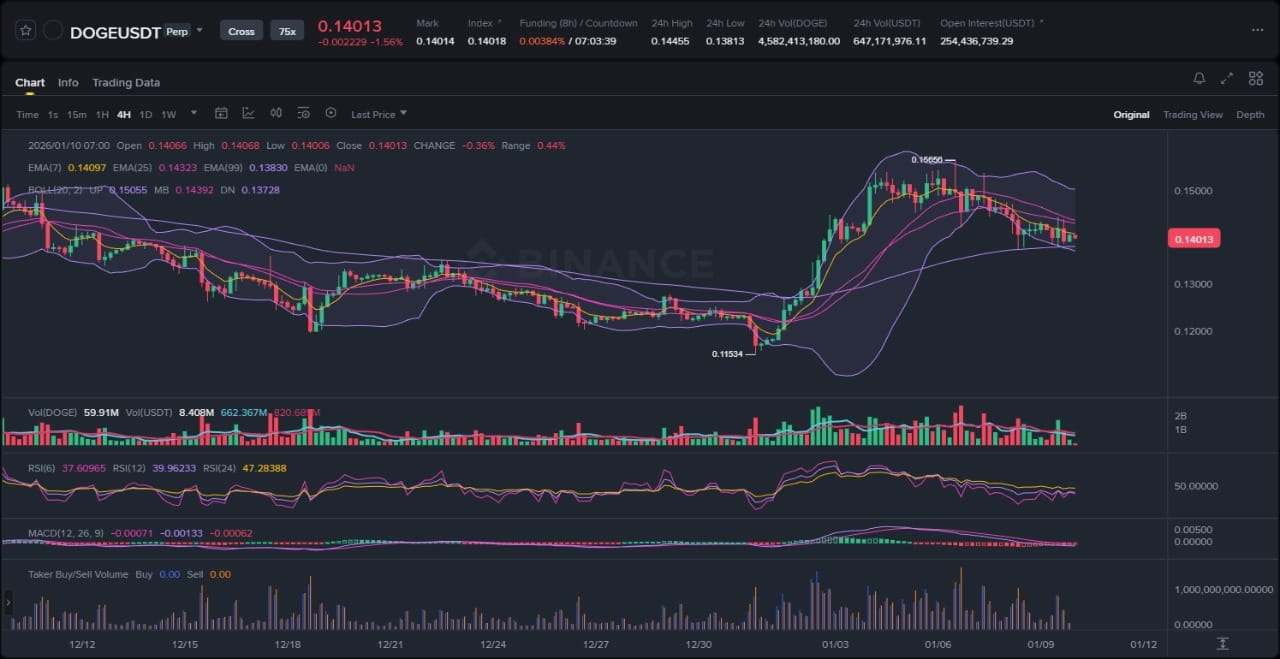
Task: Switch to Depth chart mode
Action: click(1250, 115)
